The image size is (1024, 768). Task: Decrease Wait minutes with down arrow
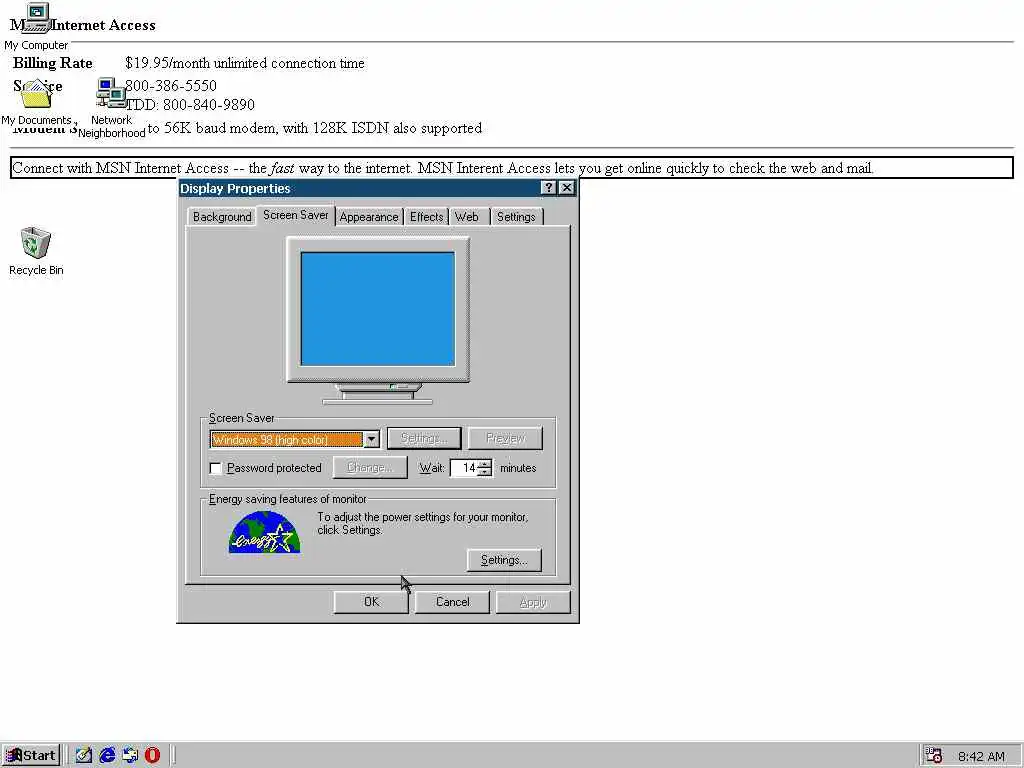click(485, 472)
